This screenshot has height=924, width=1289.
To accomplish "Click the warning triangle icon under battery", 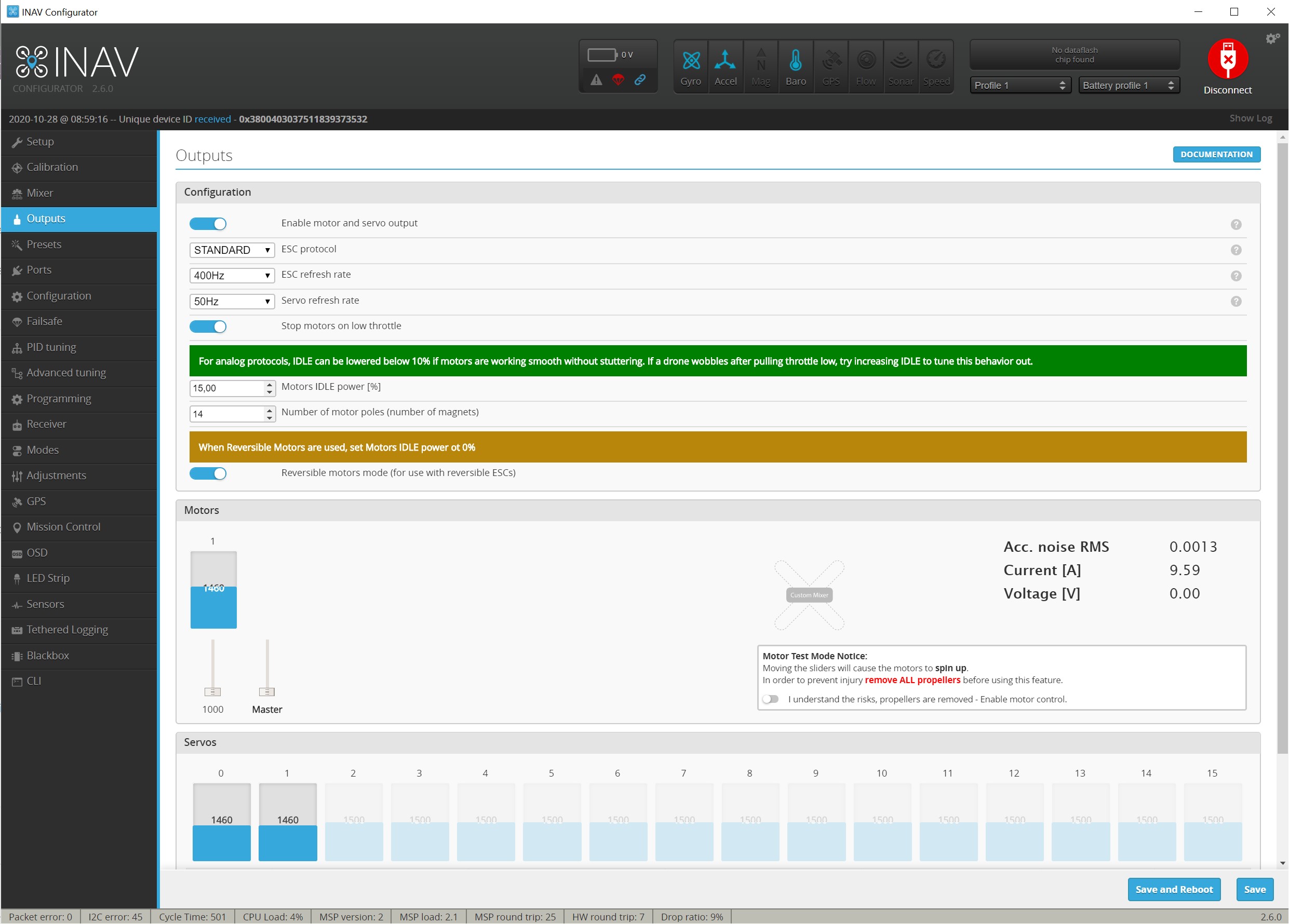I will [596, 80].
